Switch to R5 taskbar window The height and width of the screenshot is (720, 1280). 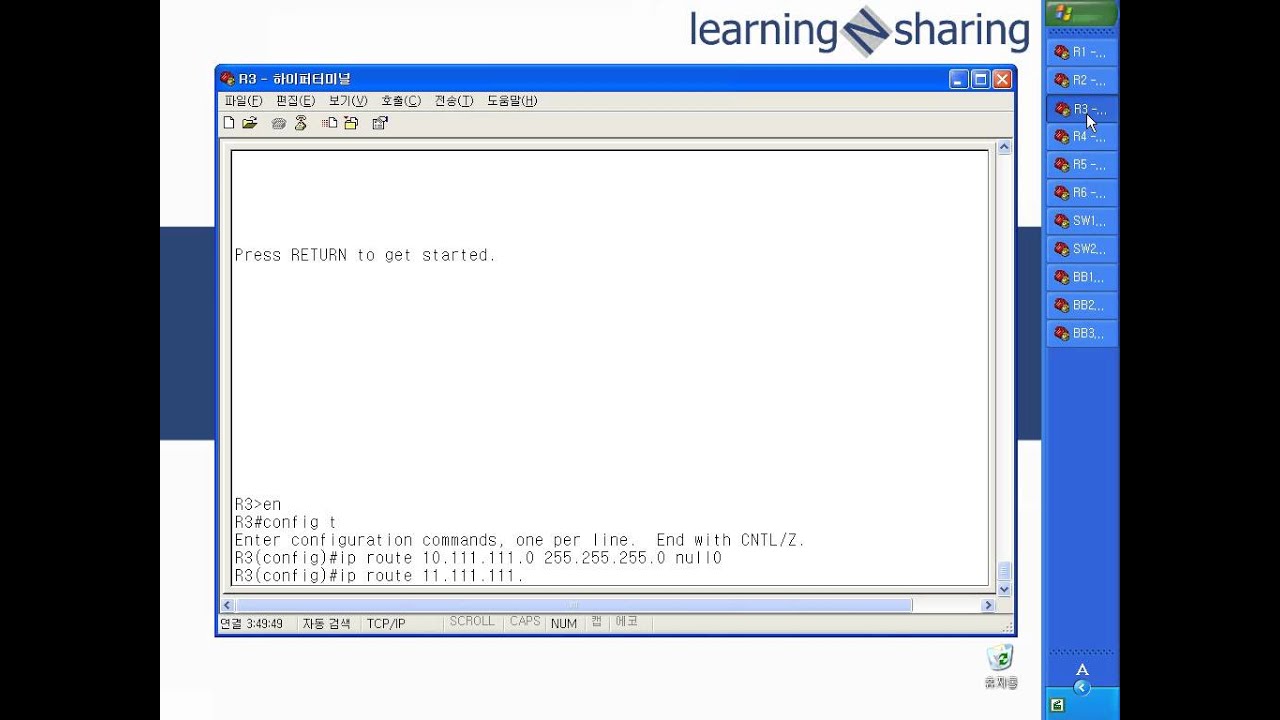point(1082,165)
